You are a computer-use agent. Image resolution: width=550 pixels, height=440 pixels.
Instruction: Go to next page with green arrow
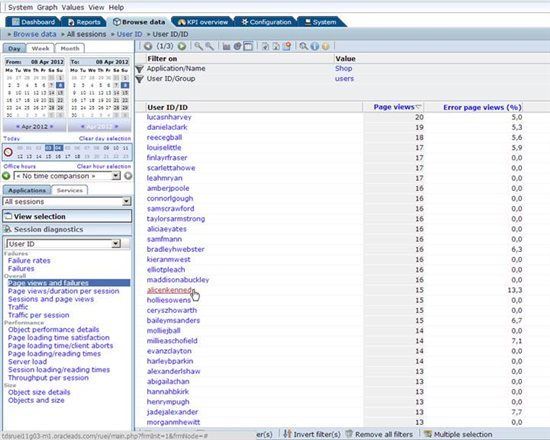tap(182, 46)
